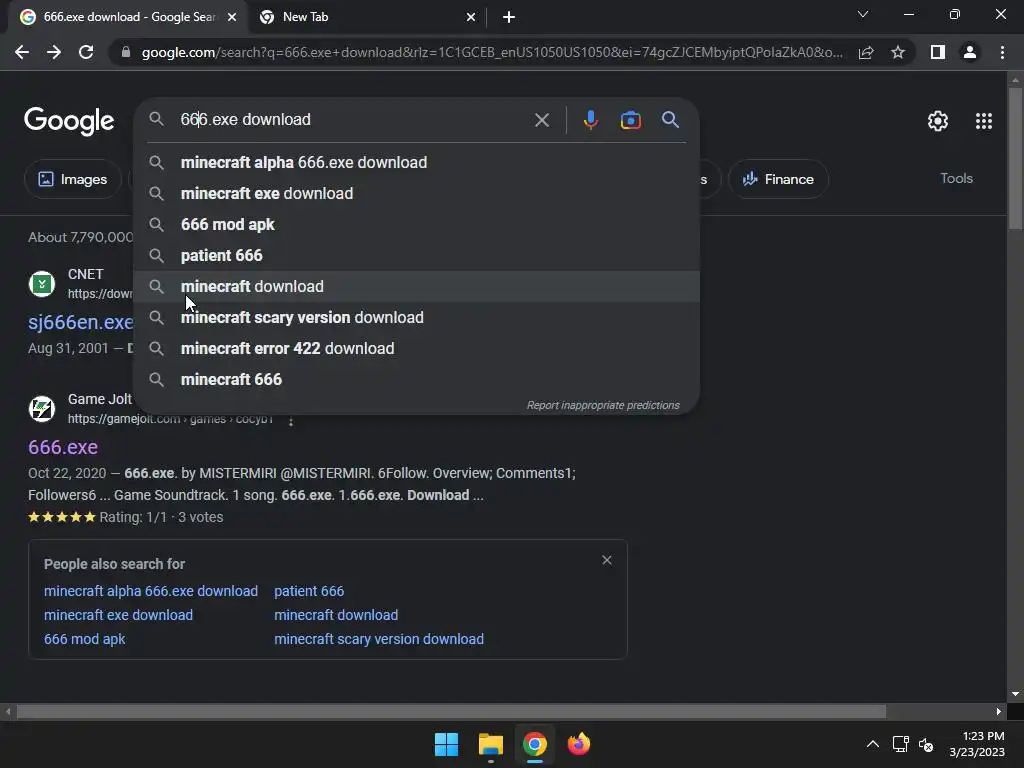Screen dimensions: 1024x768
Task: Open Chrome three-dot menu
Action: click(x=1002, y=52)
